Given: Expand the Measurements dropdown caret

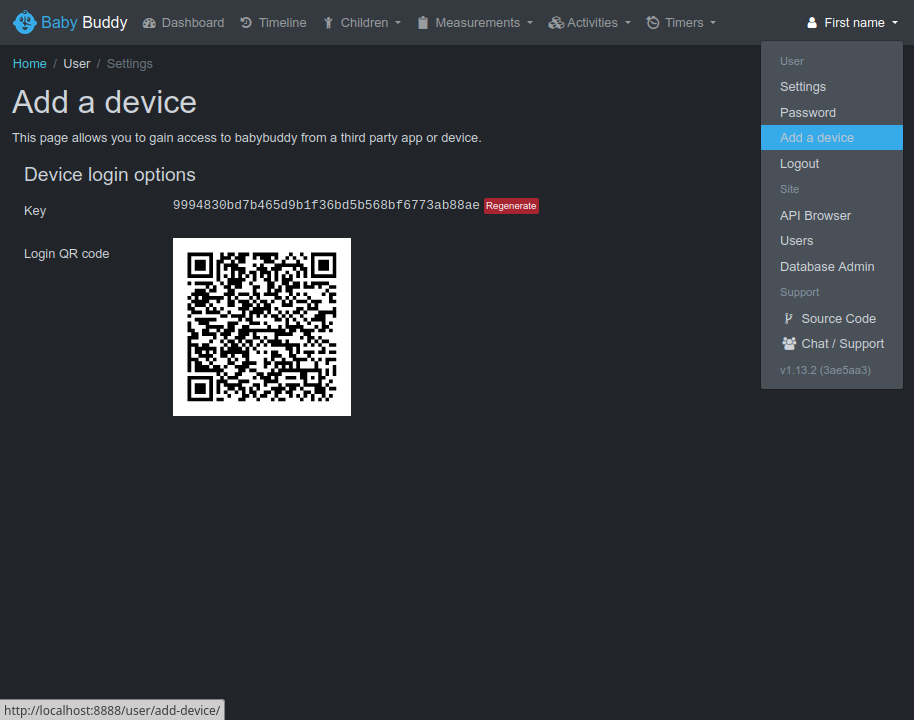Looking at the screenshot, I should [530, 23].
